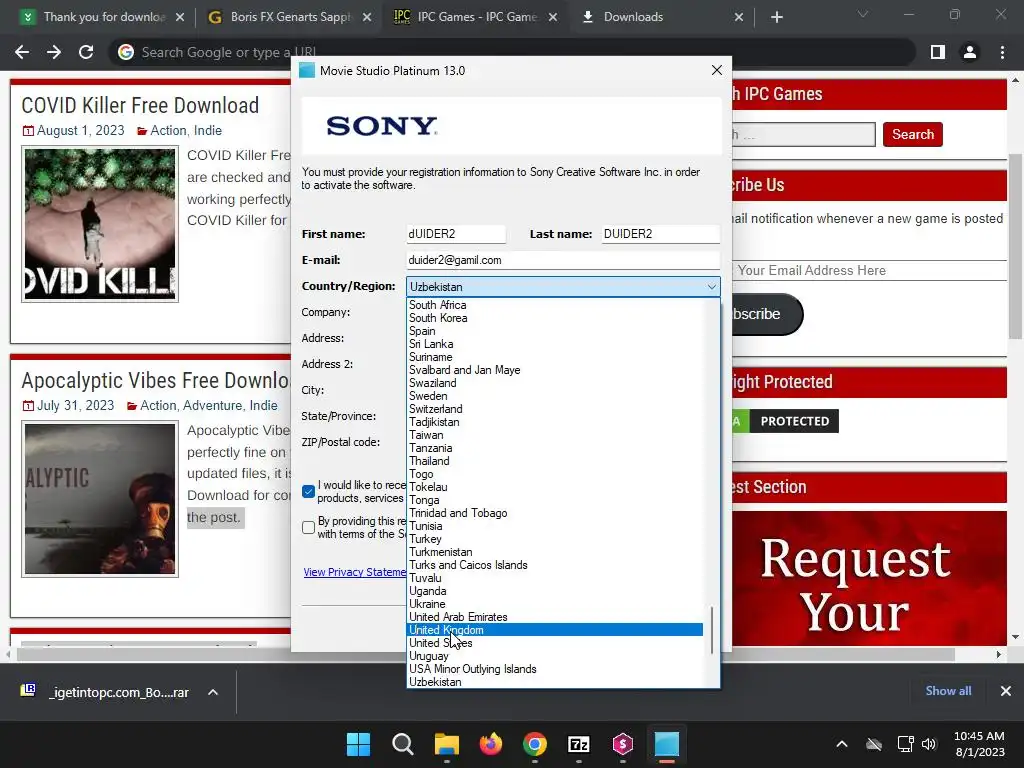
Task: Click the First name field
Action: point(455,234)
